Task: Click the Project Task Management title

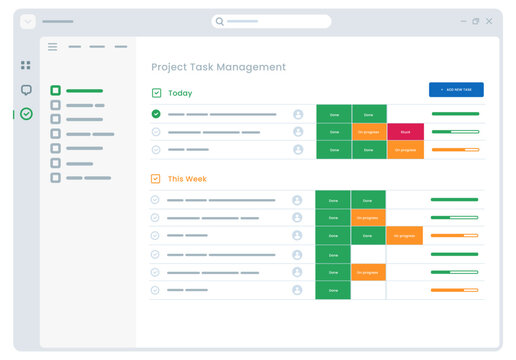Action: [x=218, y=67]
